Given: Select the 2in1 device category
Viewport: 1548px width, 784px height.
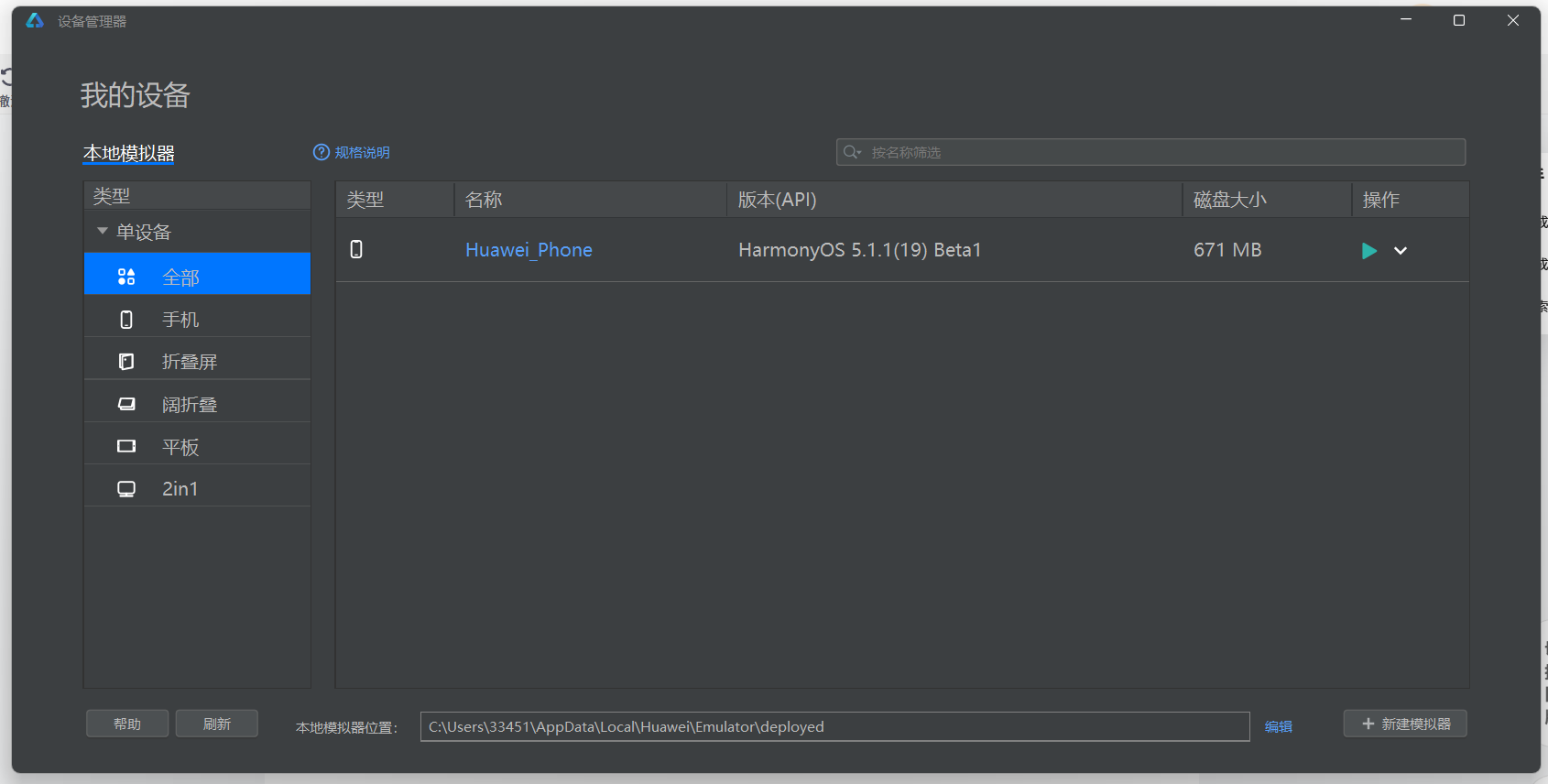Looking at the screenshot, I should click(197, 485).
